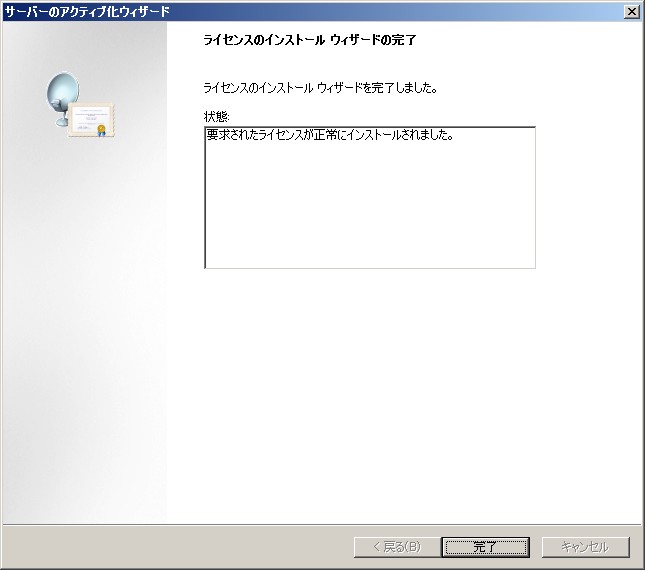Click the 要求されたライセンス text at status start
The width and height of the screenshot is (645, 570).
[246, 135]
